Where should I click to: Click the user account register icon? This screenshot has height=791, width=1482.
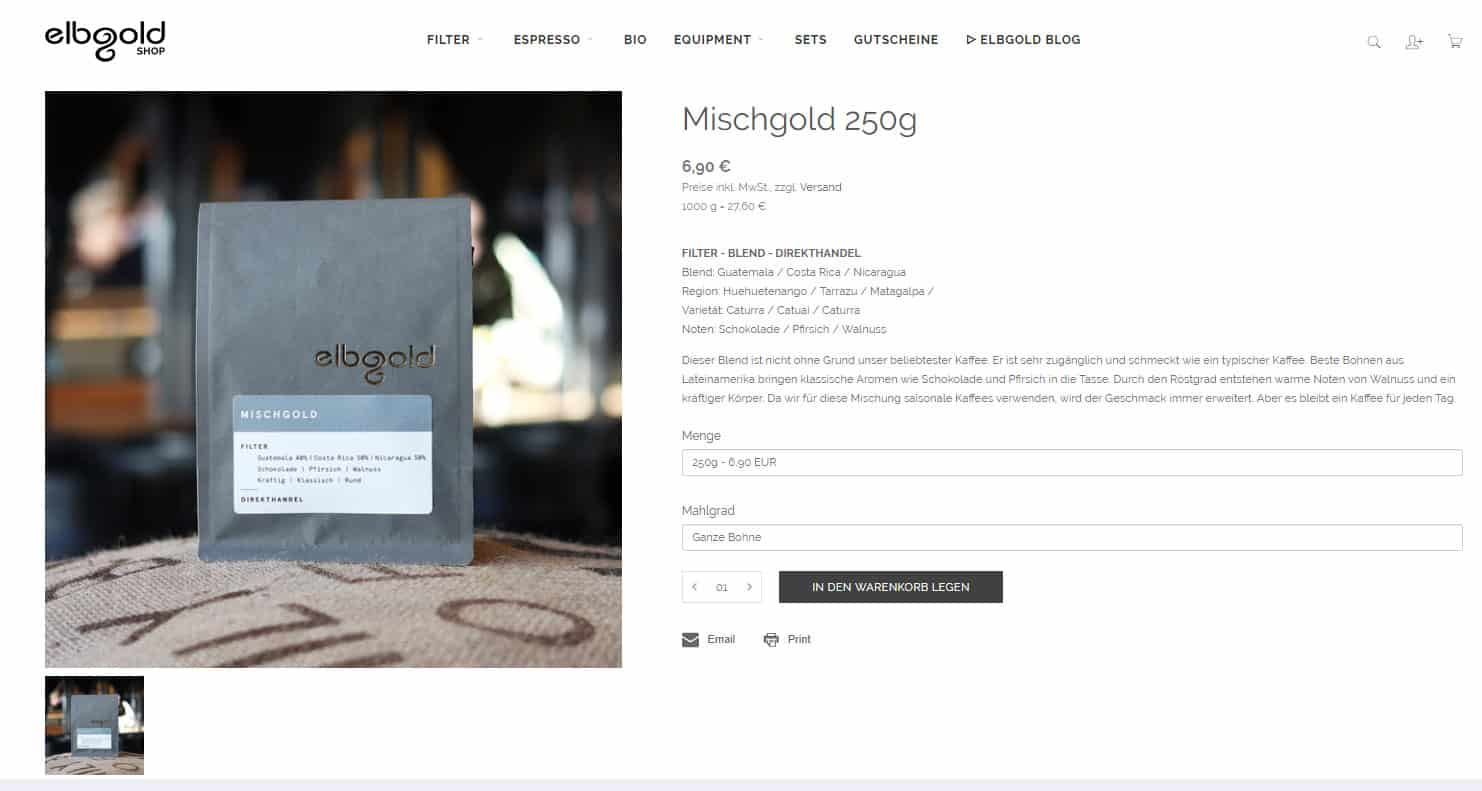click(1414, 42)
